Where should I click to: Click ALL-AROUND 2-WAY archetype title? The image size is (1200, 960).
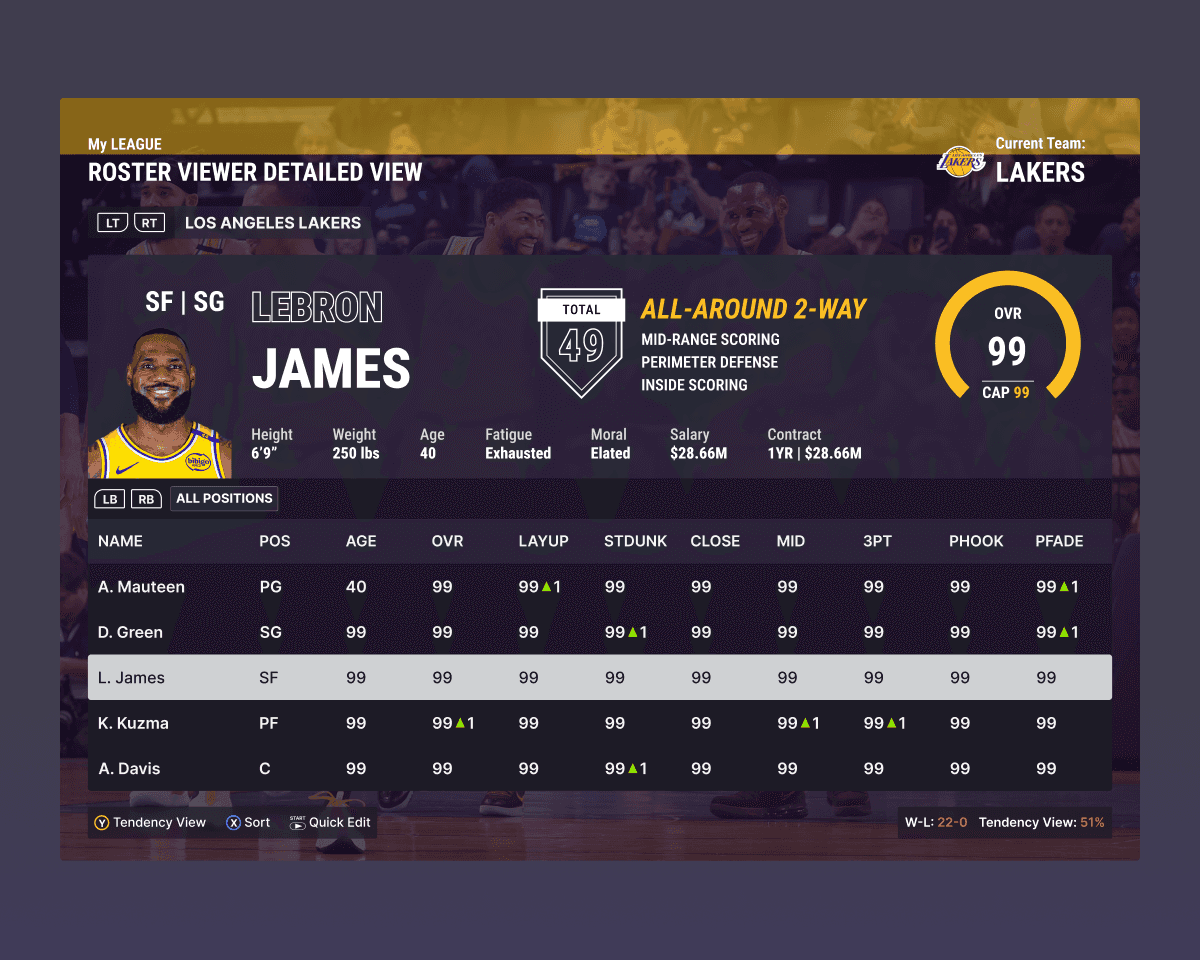pos(753,309)
